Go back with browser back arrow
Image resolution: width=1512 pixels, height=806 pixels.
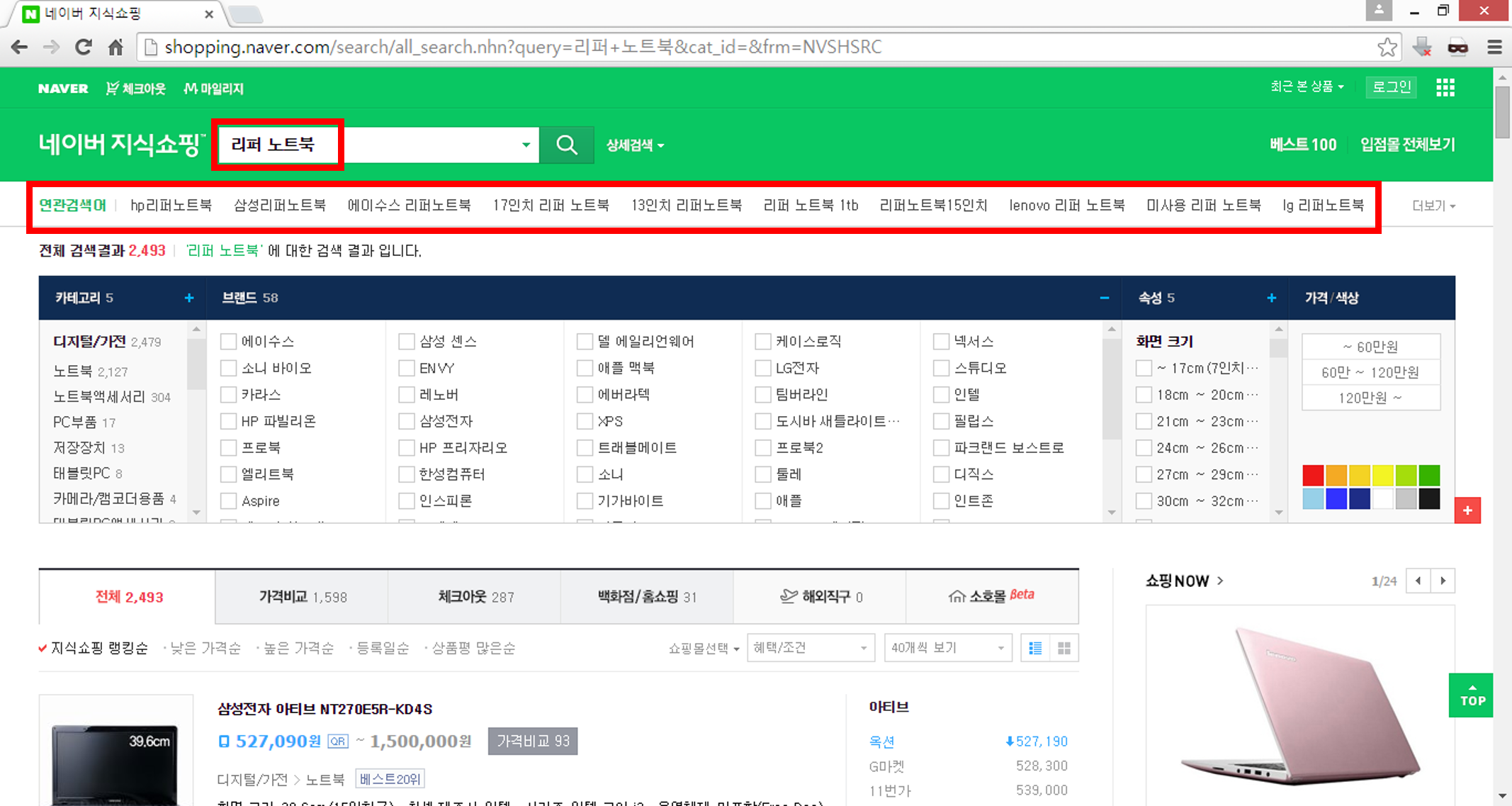[x=19, y=47]
